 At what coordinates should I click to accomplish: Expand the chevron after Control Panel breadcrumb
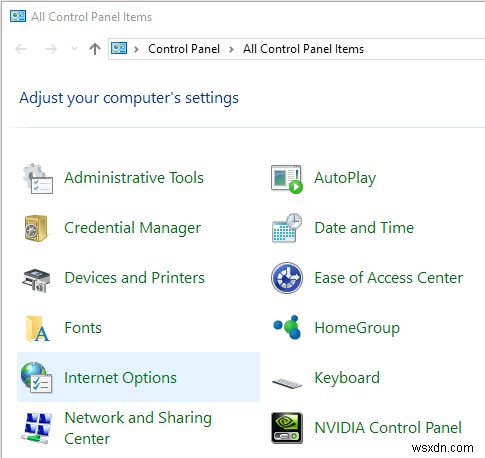231,49
